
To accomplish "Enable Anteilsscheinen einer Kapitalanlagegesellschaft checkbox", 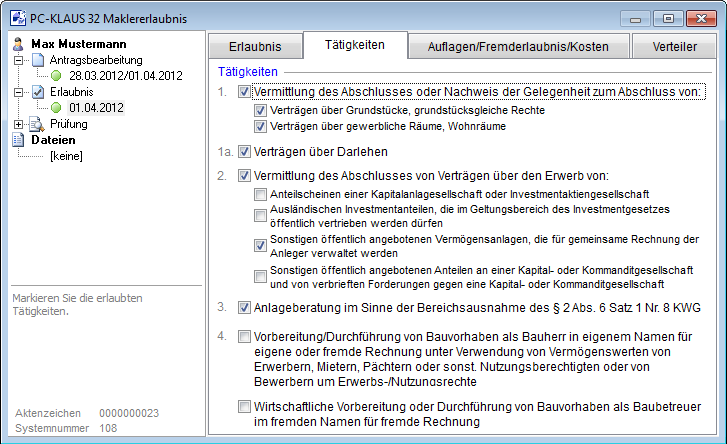I will click(260, 193).
